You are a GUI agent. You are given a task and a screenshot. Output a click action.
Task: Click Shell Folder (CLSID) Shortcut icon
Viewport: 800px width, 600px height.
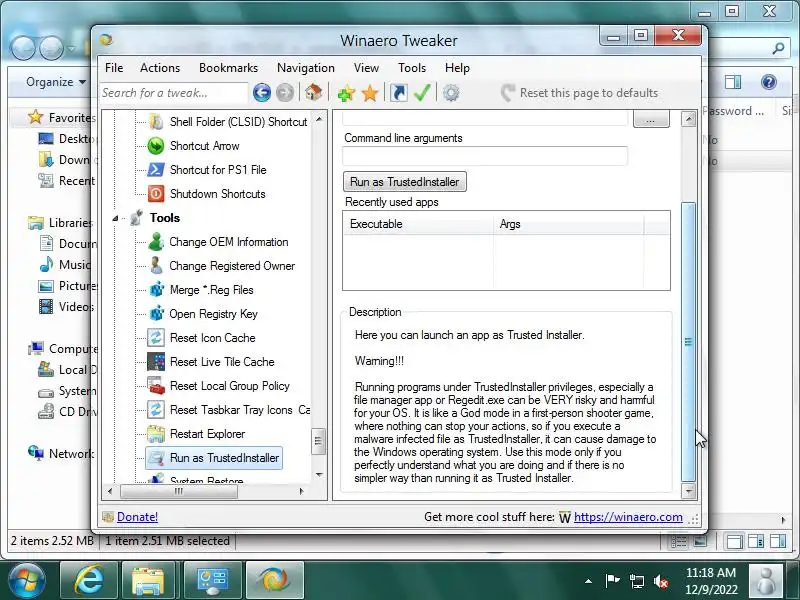156,122
